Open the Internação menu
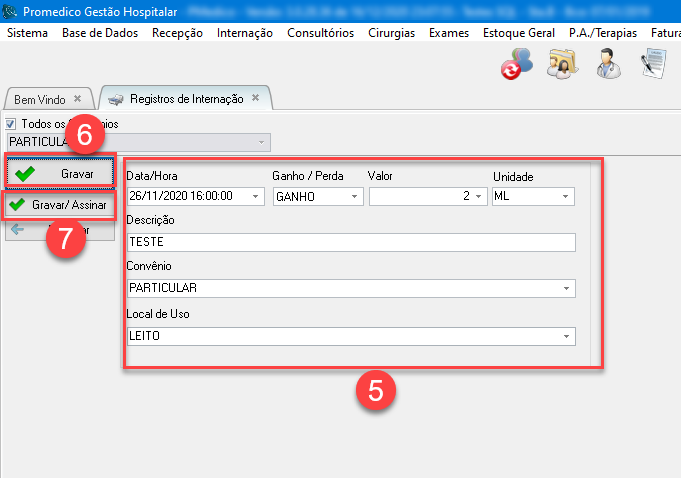Screen dimensions: 681x478 pos(244,33)
